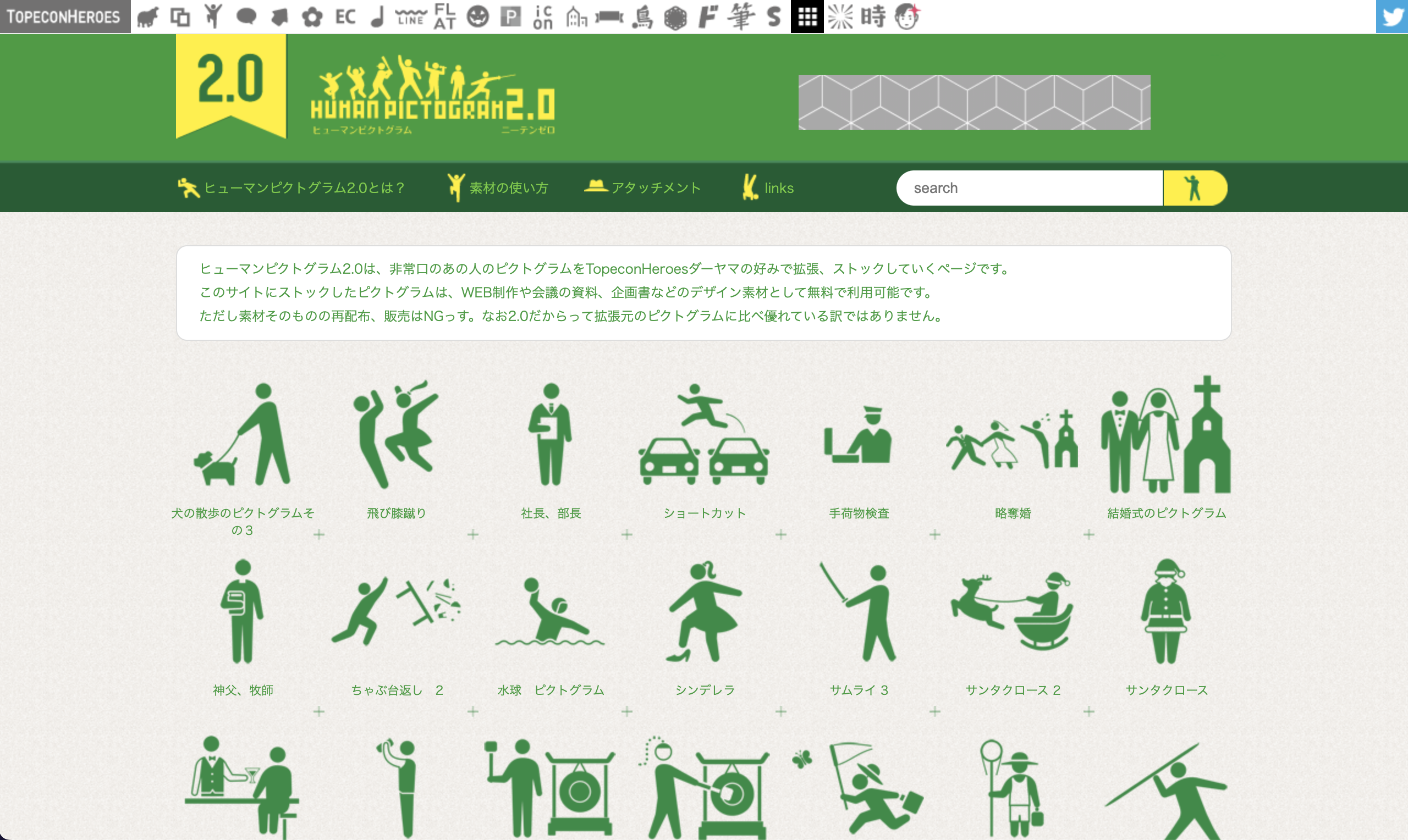The image size is (1408, 840).
Task: Expand plus sign under サムライ 3
Action: (934, 711)
